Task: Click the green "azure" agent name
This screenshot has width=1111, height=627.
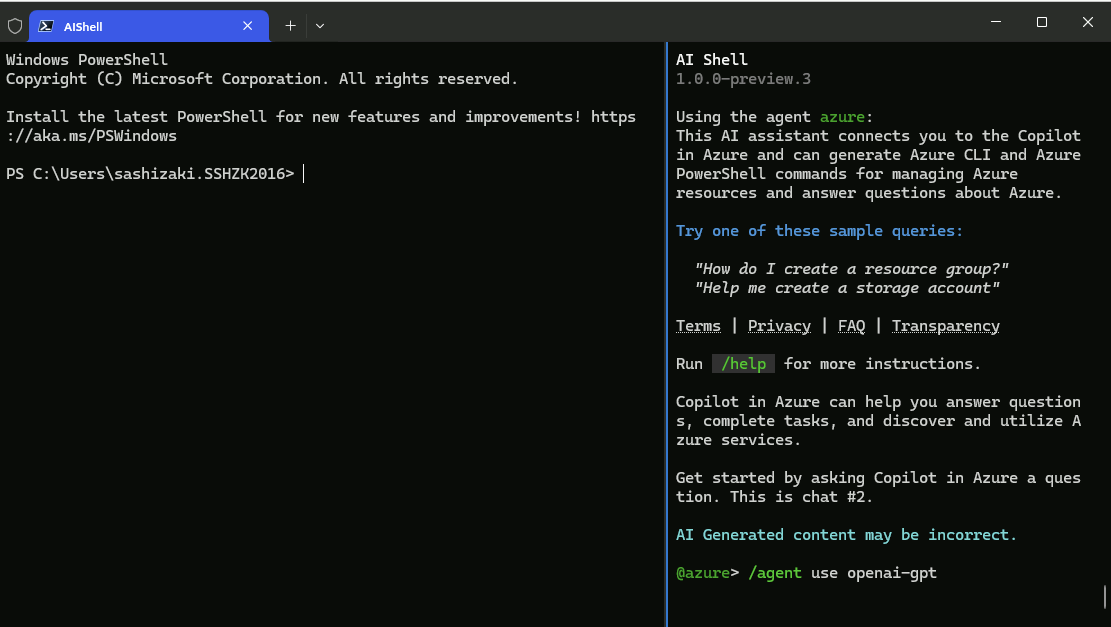Action: [842, 117]
